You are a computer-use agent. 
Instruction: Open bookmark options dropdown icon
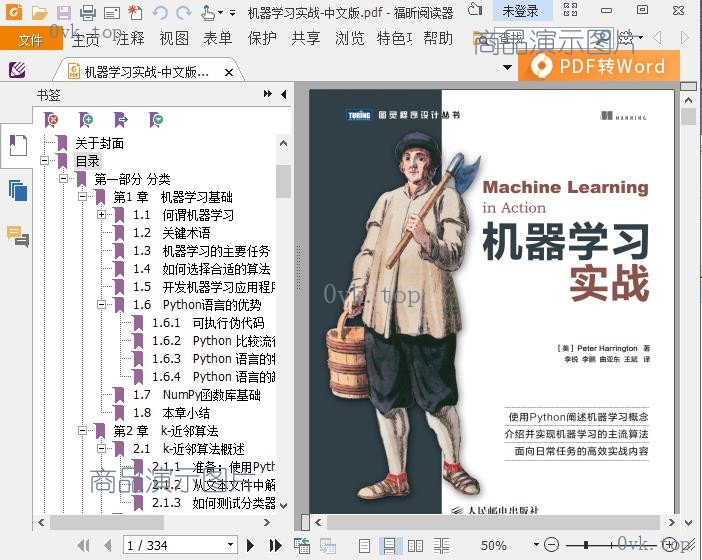coord(156,120)
